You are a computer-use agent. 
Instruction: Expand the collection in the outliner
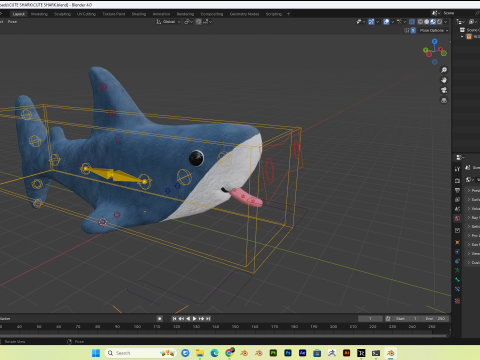462,37
